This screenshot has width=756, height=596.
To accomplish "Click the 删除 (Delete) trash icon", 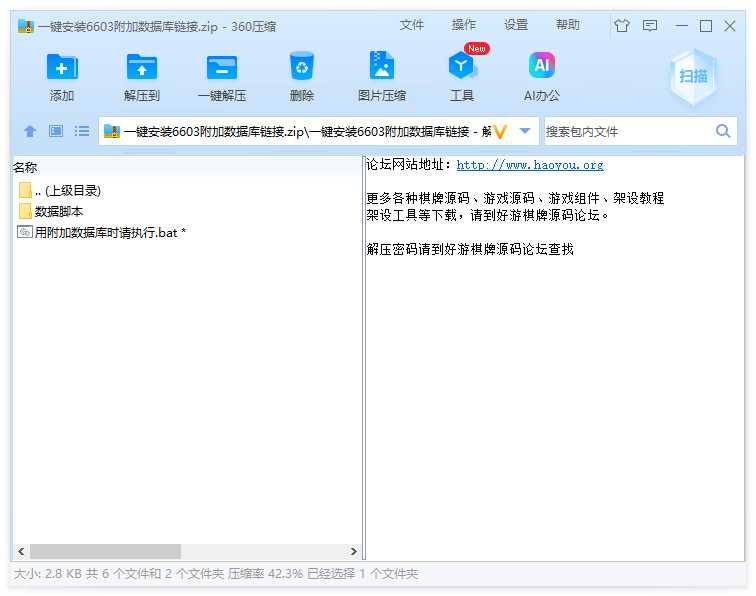I will (x=302, y=67).
